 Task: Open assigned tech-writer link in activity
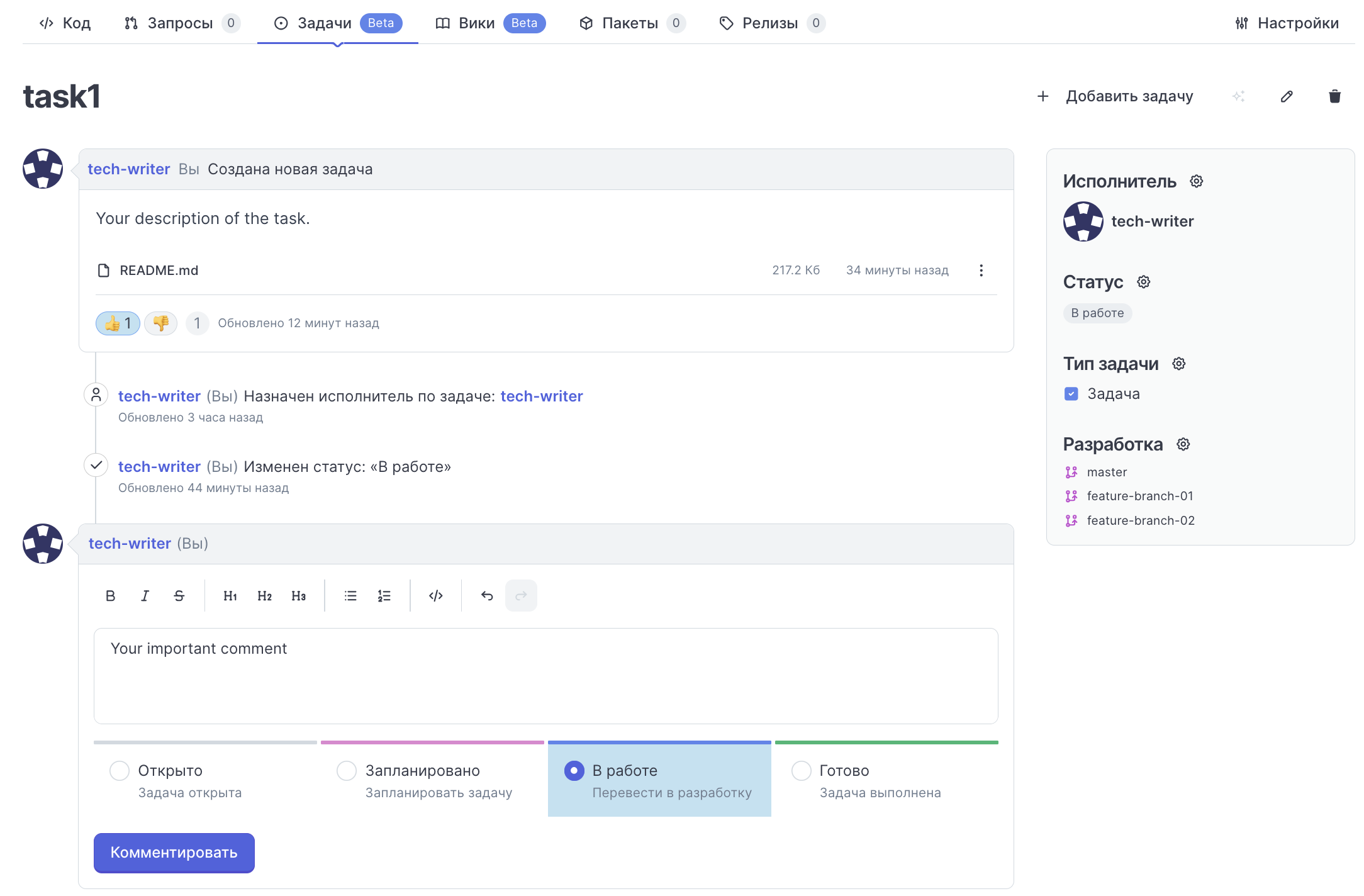pyautogui.click(x=542, y=396)
